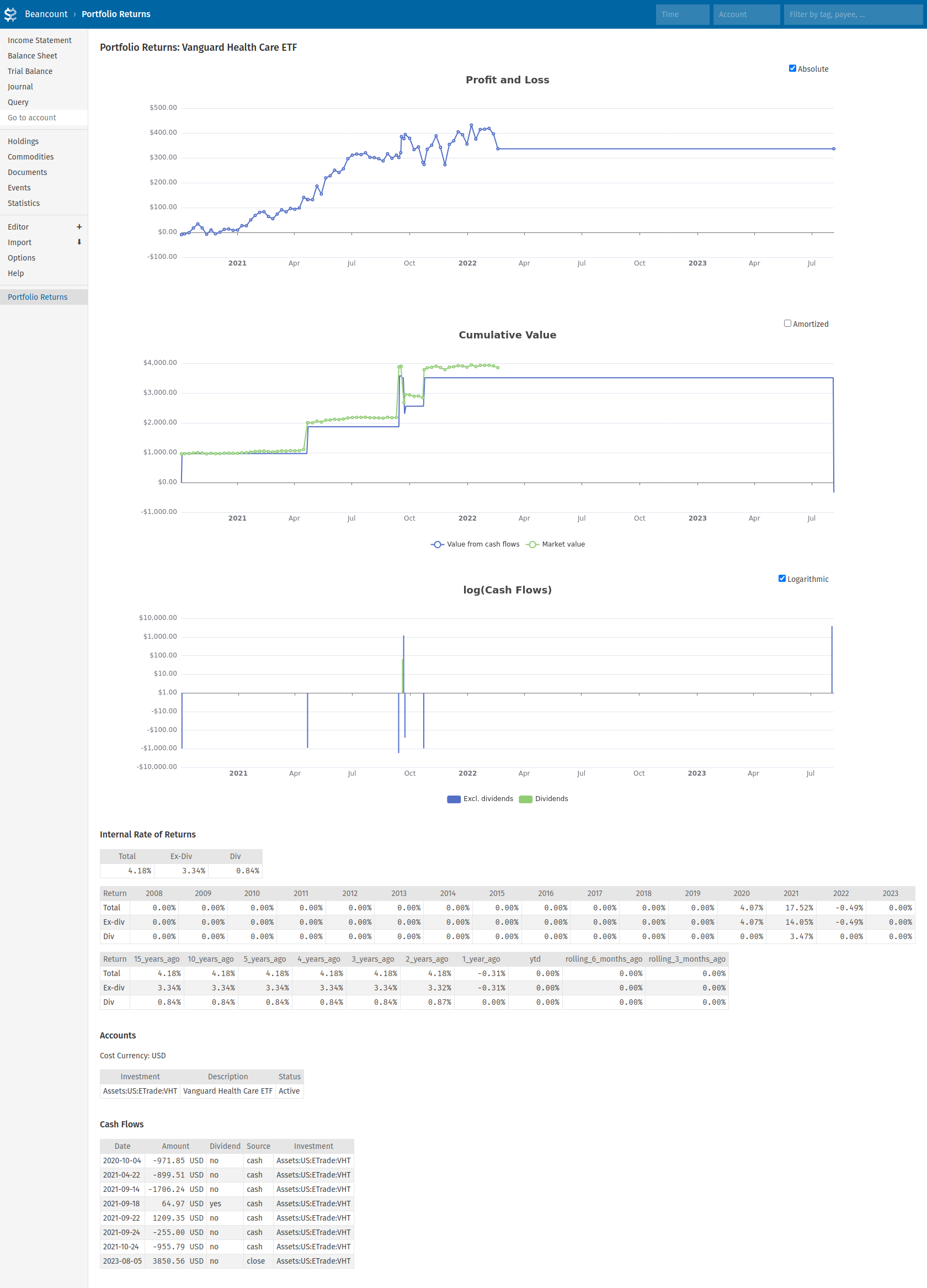Toggle Excl. dividends legend swatch
This screenshot has width=927, height=1288.
pyautogui.click(x=454, y=799)
